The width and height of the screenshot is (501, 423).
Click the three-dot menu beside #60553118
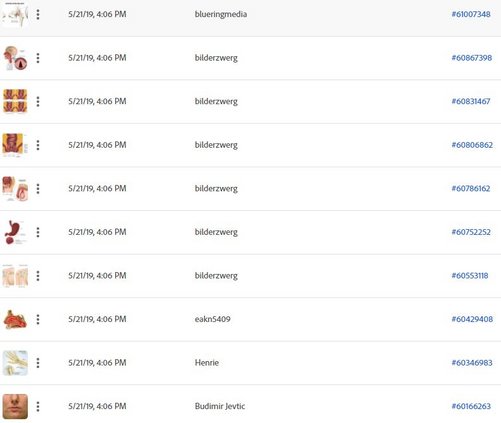[38, 276]
